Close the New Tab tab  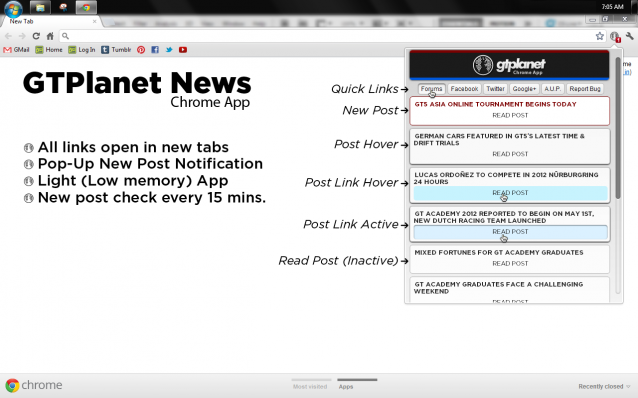coord(94,21)
